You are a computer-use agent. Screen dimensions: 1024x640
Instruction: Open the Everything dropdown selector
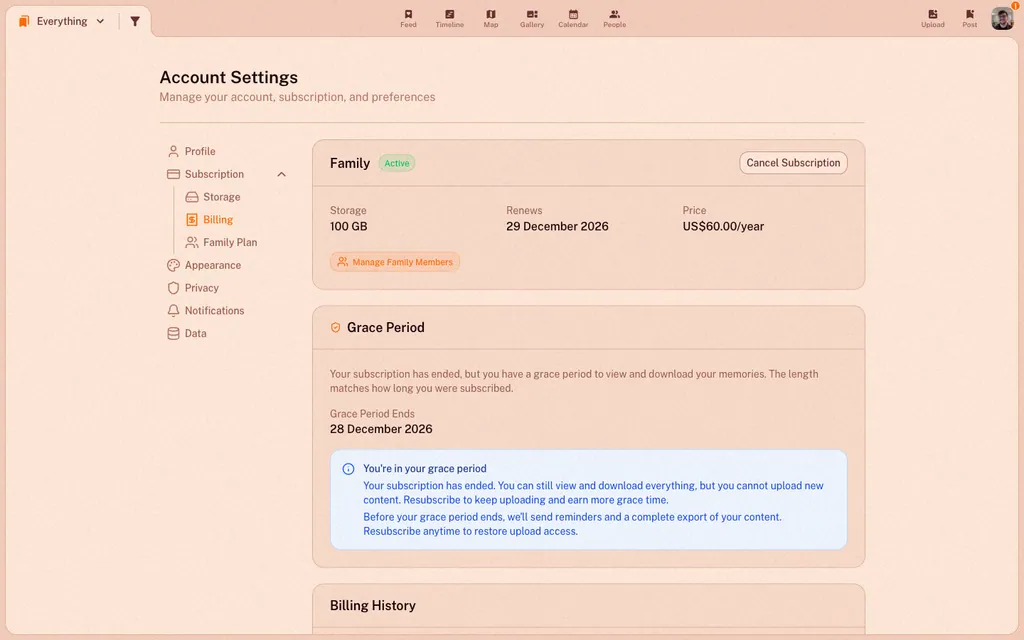click(x=62, y=21)
